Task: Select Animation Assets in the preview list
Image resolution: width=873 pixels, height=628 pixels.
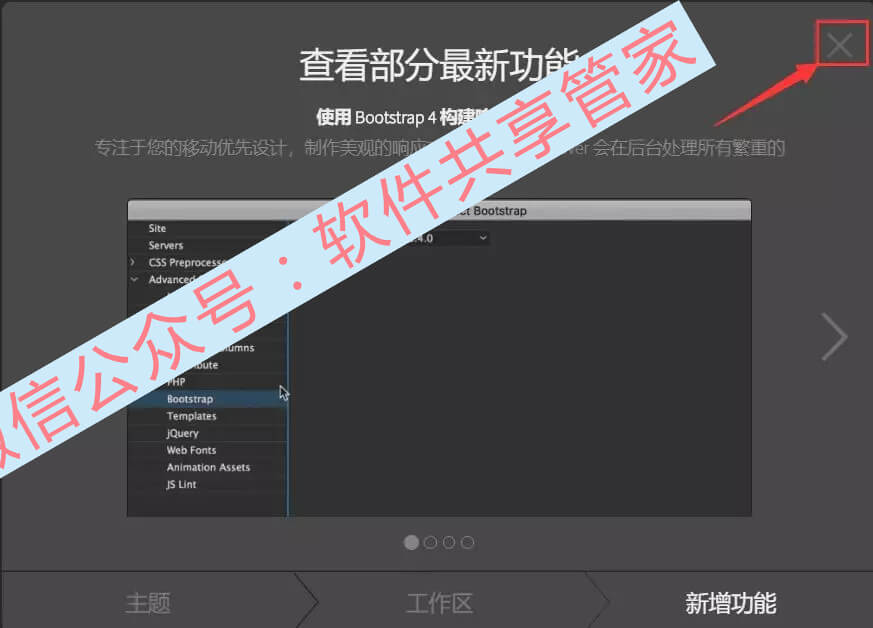Action: click(207, 468)
